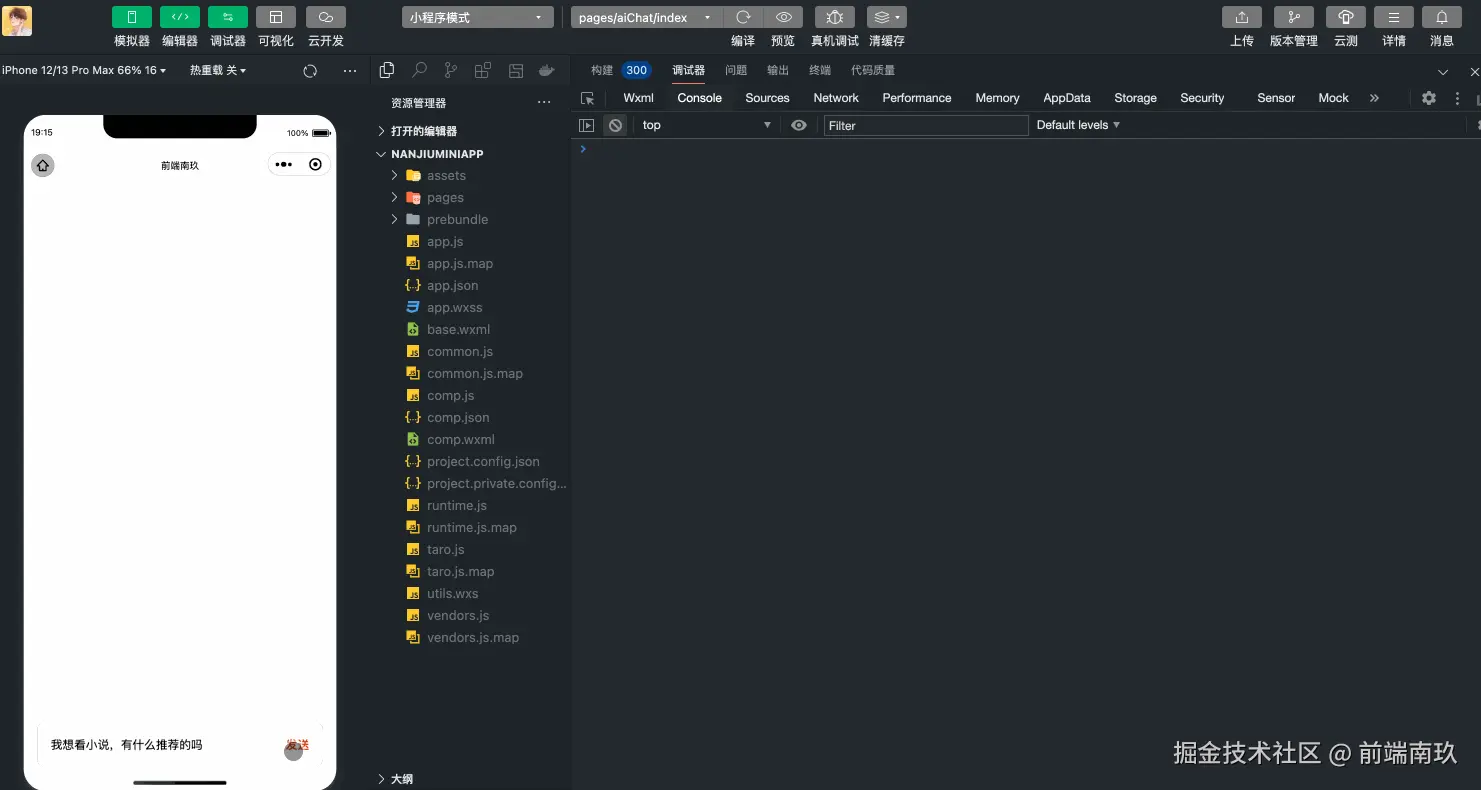
Task: Open the Default levels dropdown
Action: (x=1078, y=125)
